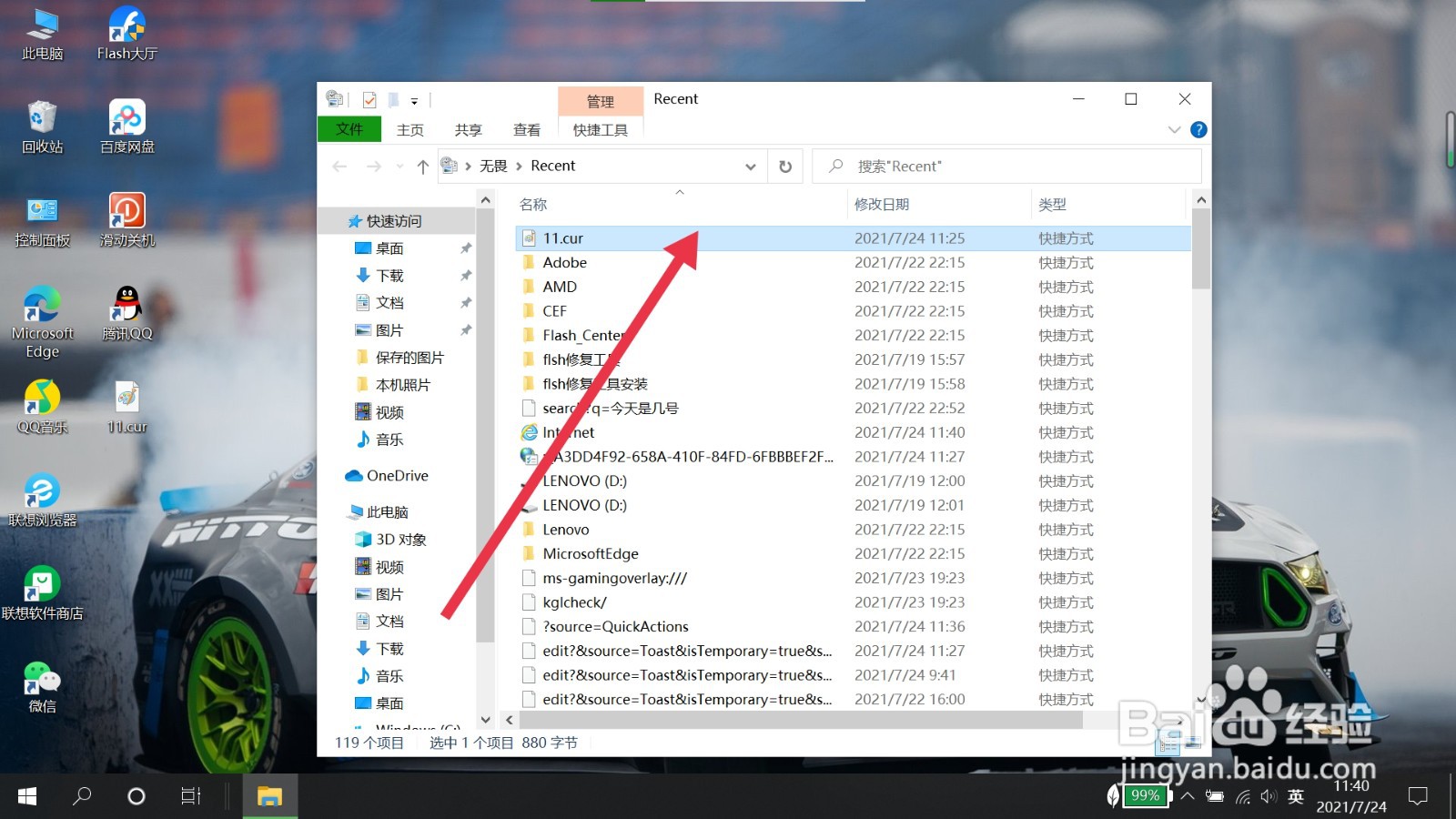Show hidden system tray icons chevron

[x=1188, y=796]
